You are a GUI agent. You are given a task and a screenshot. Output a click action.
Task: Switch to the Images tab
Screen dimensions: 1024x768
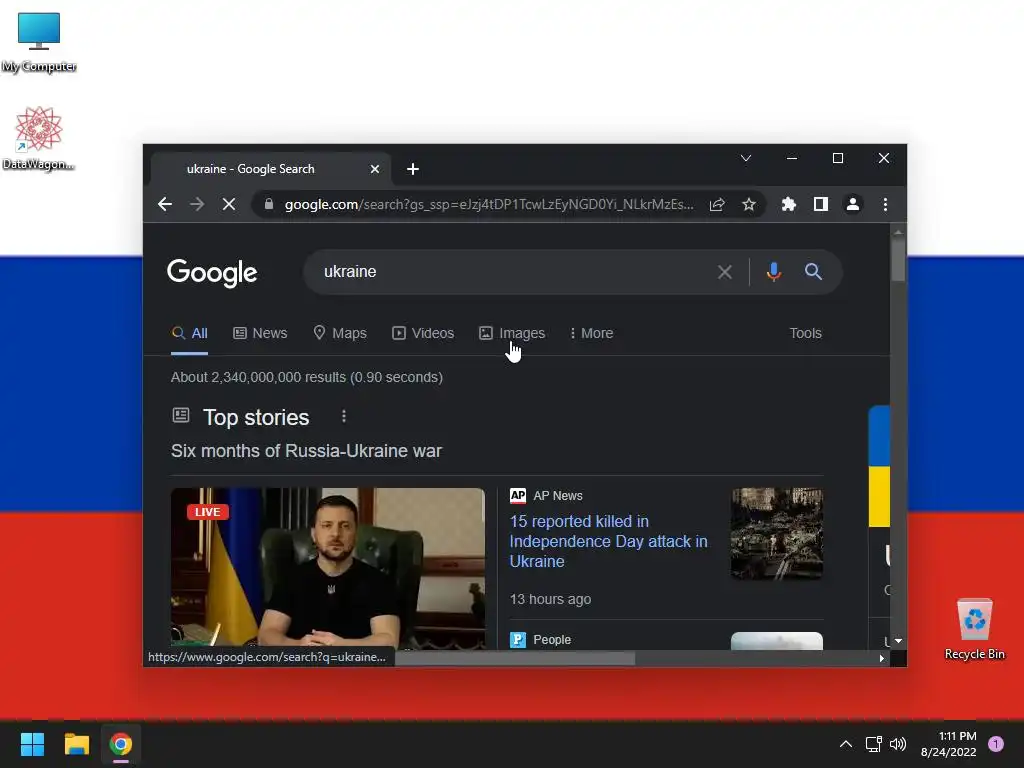[512, 333]
